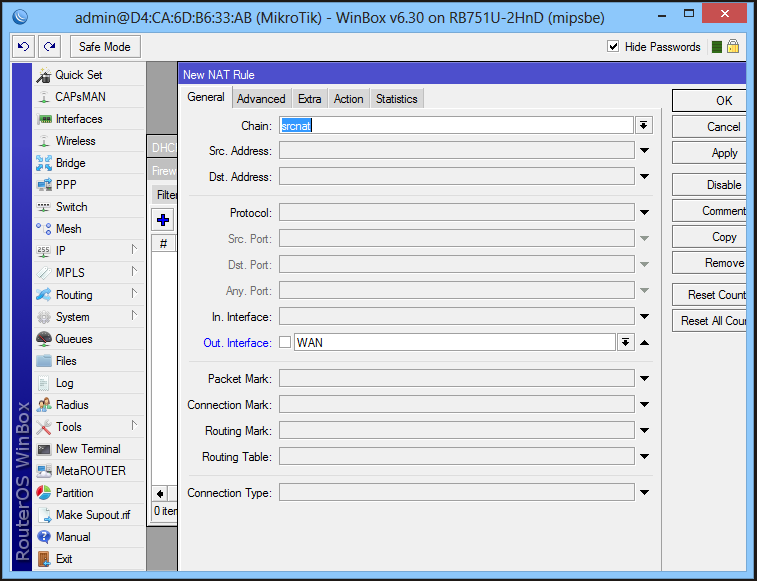The width and height of the screenshot is (757, 581).
Task: Toggle Out. Interface negation checkbox
Action: 285,342
